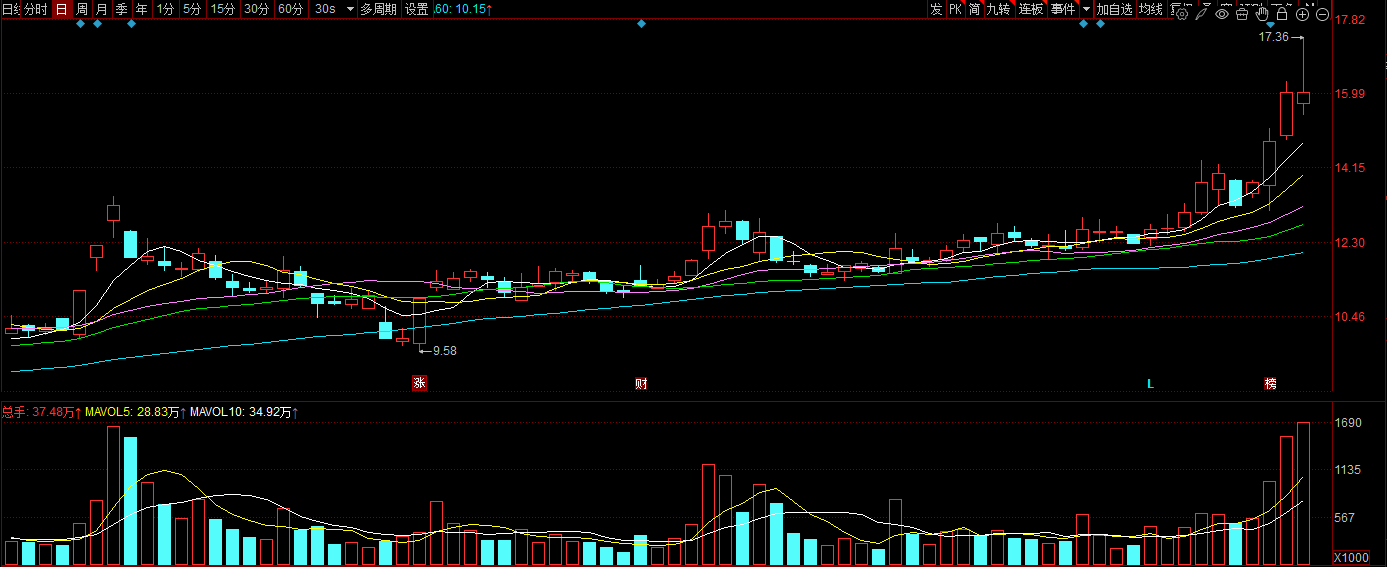Image resolution: width=1387 pixels, height=567 pixels.
Task: Zoom in with the plus icon
Action: click(1302, 14)
